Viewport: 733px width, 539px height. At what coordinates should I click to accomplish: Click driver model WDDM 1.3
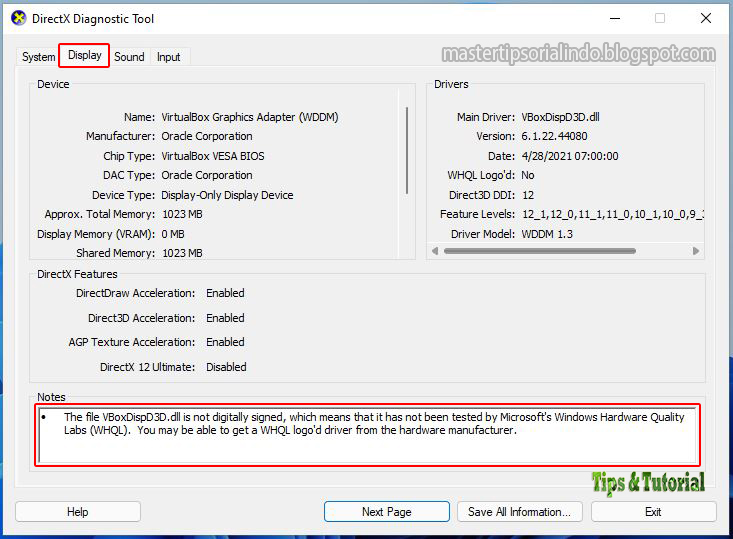tap(547, 234)
